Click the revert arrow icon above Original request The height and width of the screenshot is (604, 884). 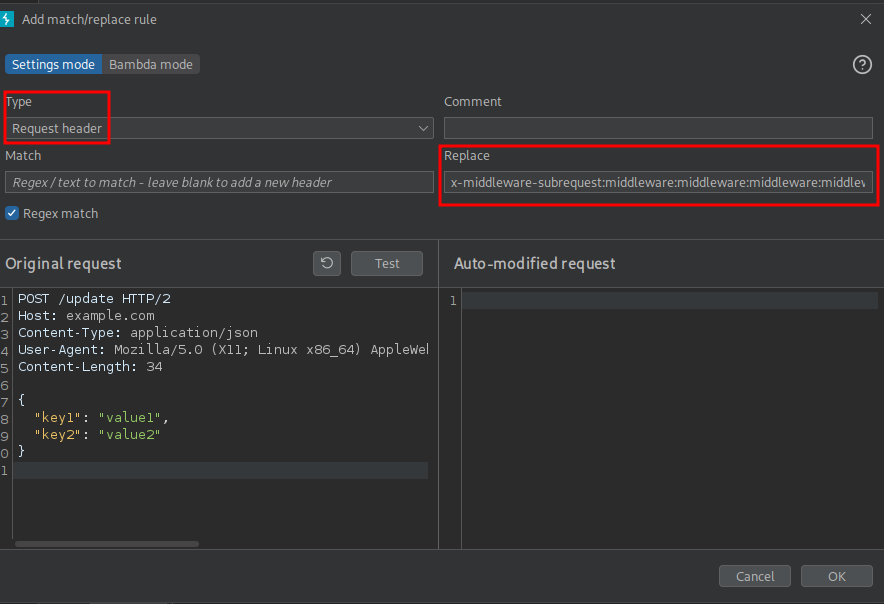[327, 263]
